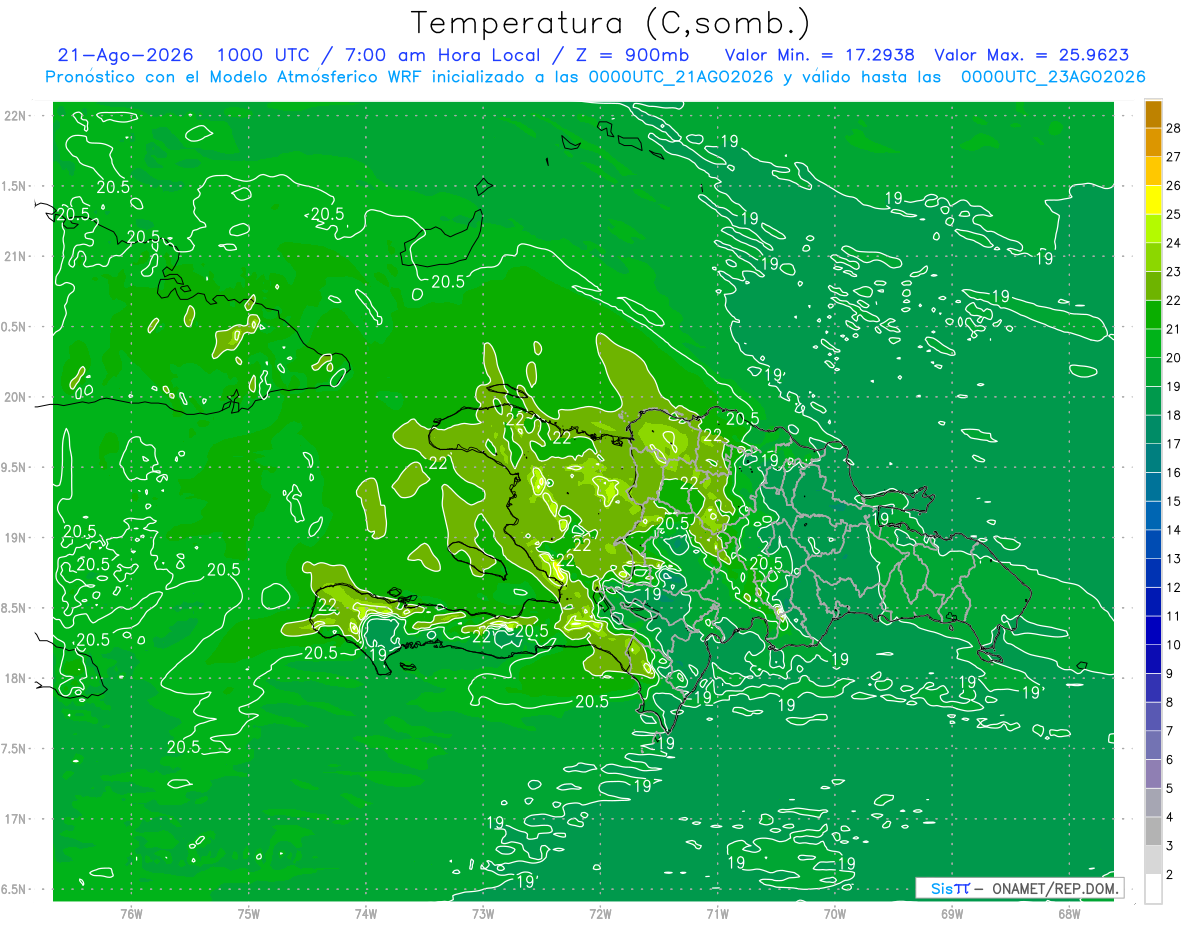The width and height of the screenshot is (1200, 927).
Task: Pick the colorbar swatch between 21 and 22
Action: tap(1153, 315)
